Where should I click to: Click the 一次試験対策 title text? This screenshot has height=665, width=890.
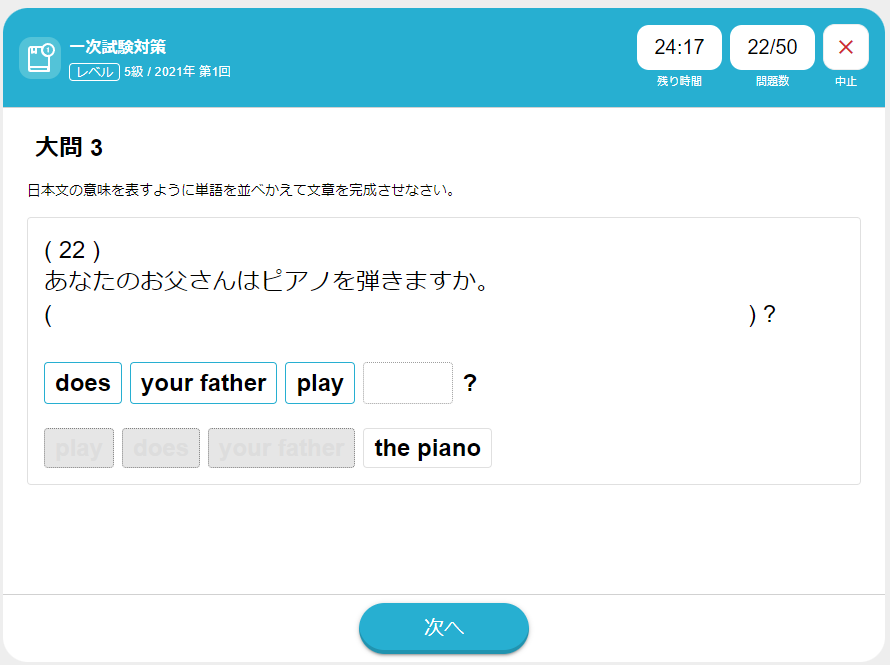pos(118,47)
